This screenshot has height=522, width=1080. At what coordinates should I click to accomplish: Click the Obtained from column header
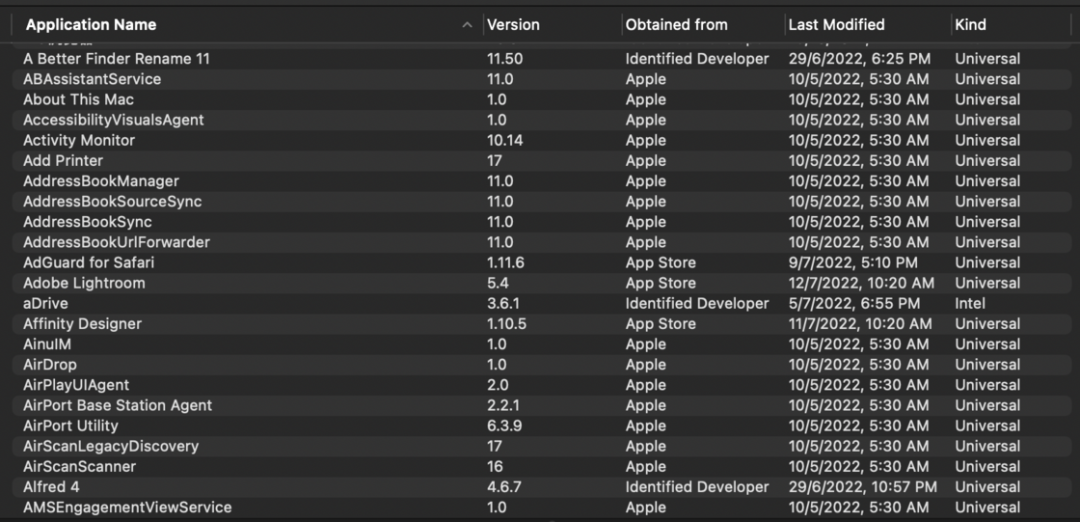coord(676,25)
